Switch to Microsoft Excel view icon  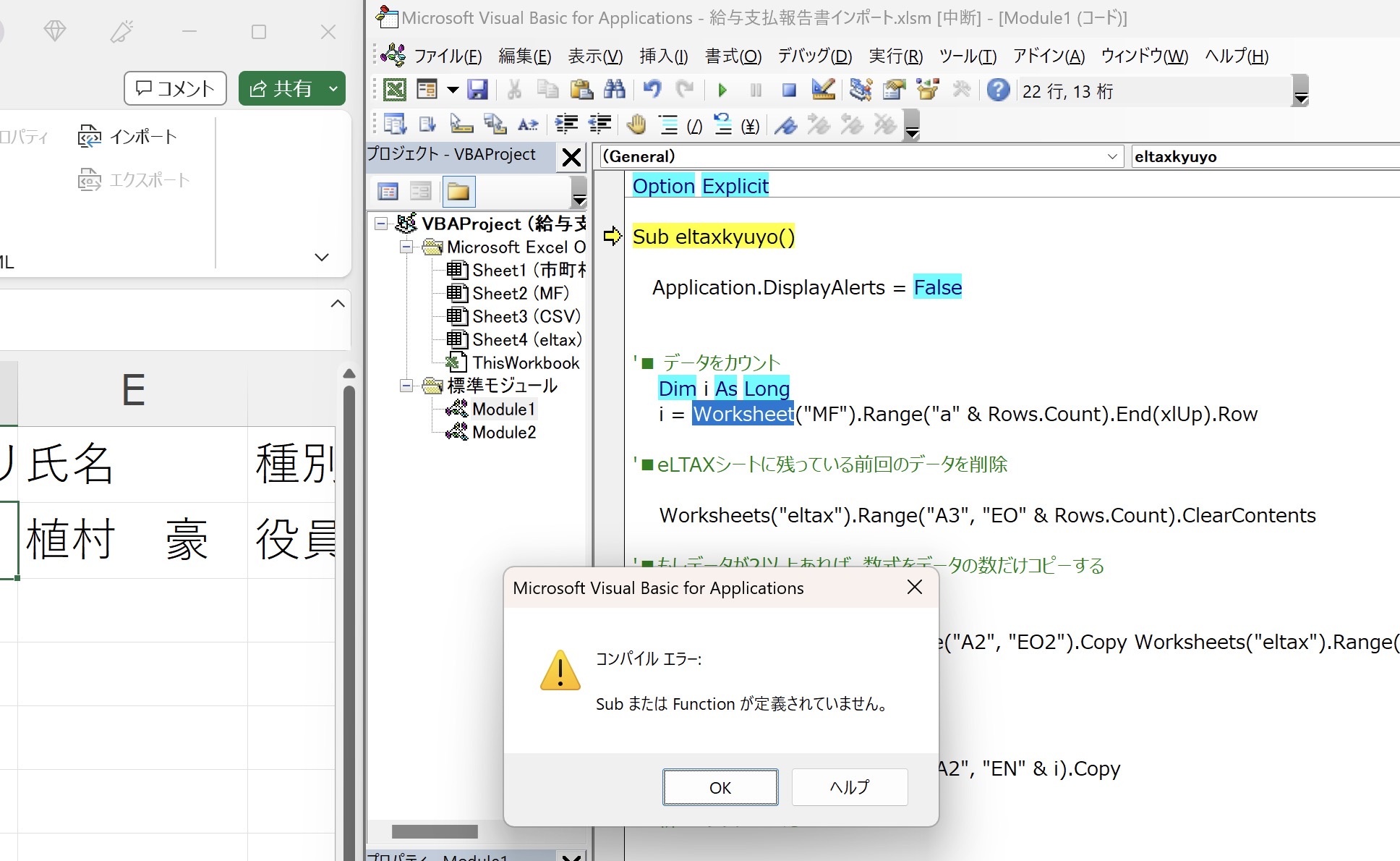point(394,90)
